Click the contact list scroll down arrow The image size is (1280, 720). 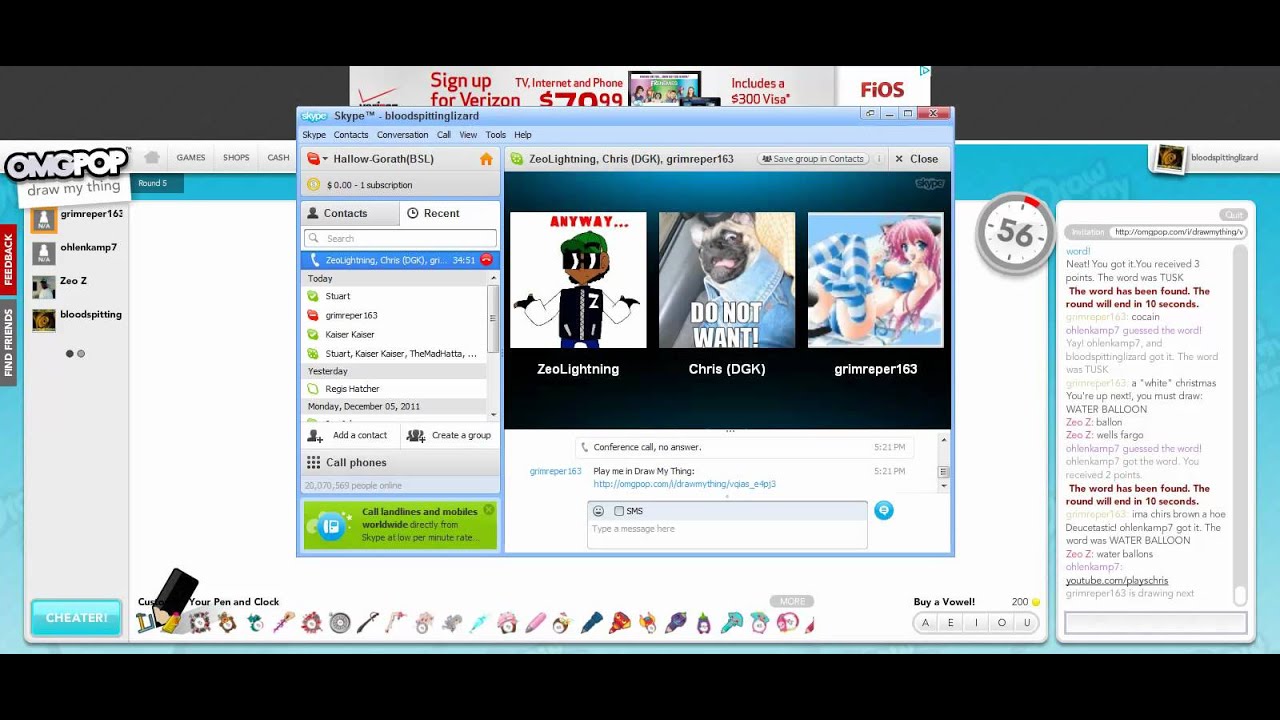pyautogui.click(x=493, y=414)
